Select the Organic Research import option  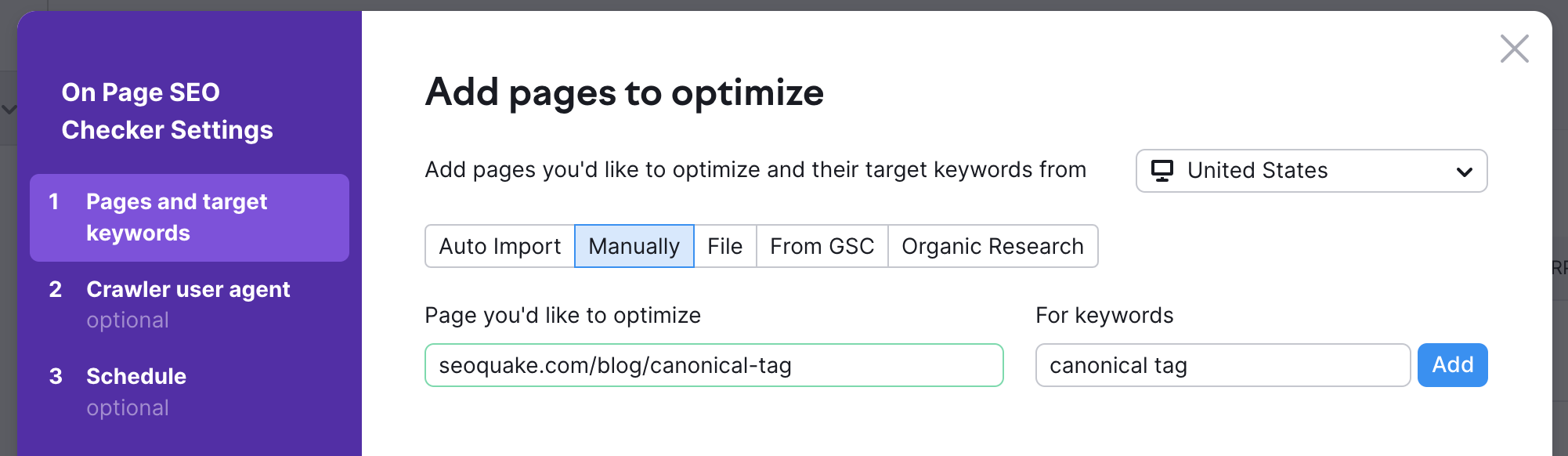click(992, 246)
